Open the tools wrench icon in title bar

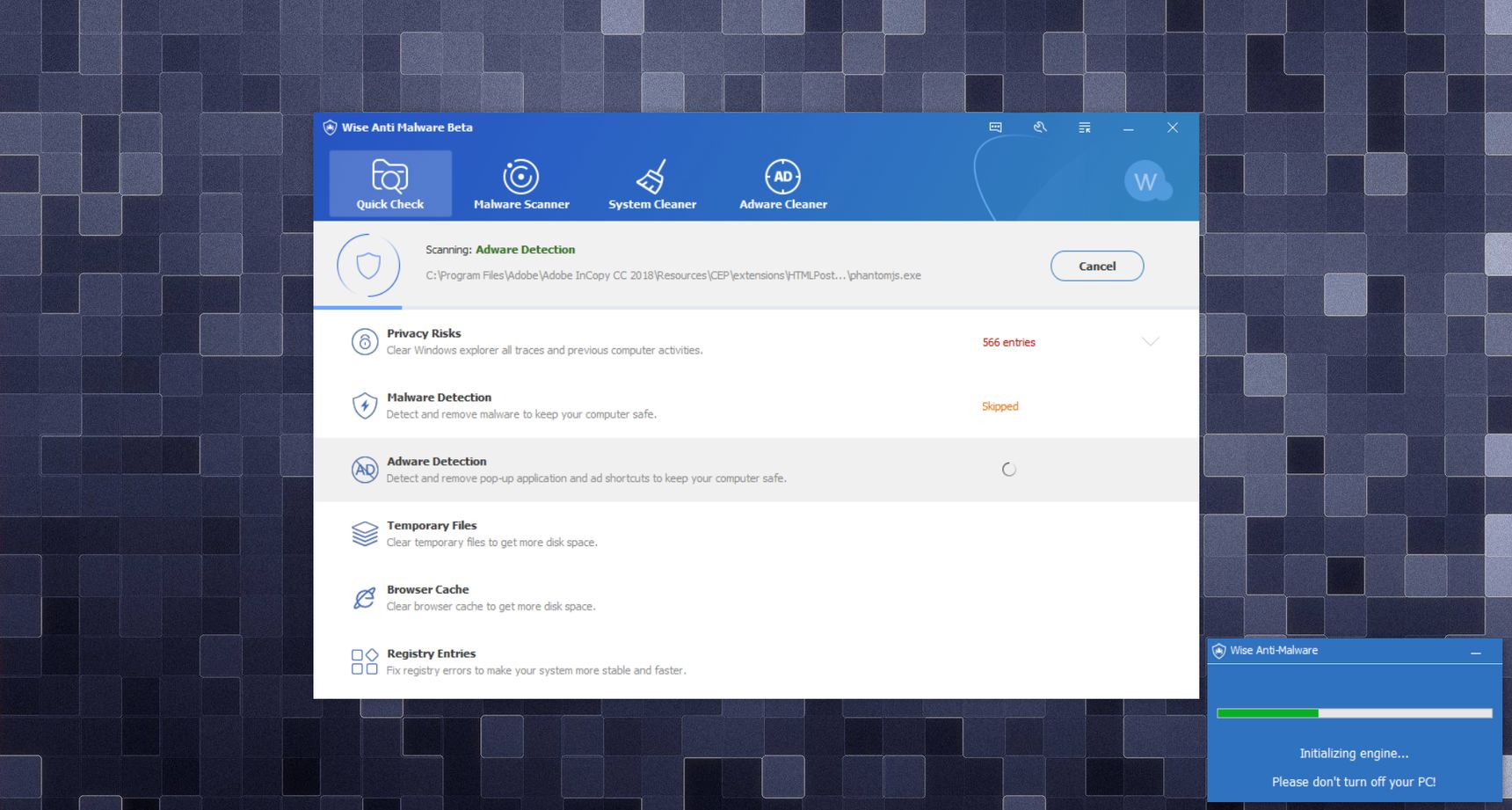(1040, 128)
